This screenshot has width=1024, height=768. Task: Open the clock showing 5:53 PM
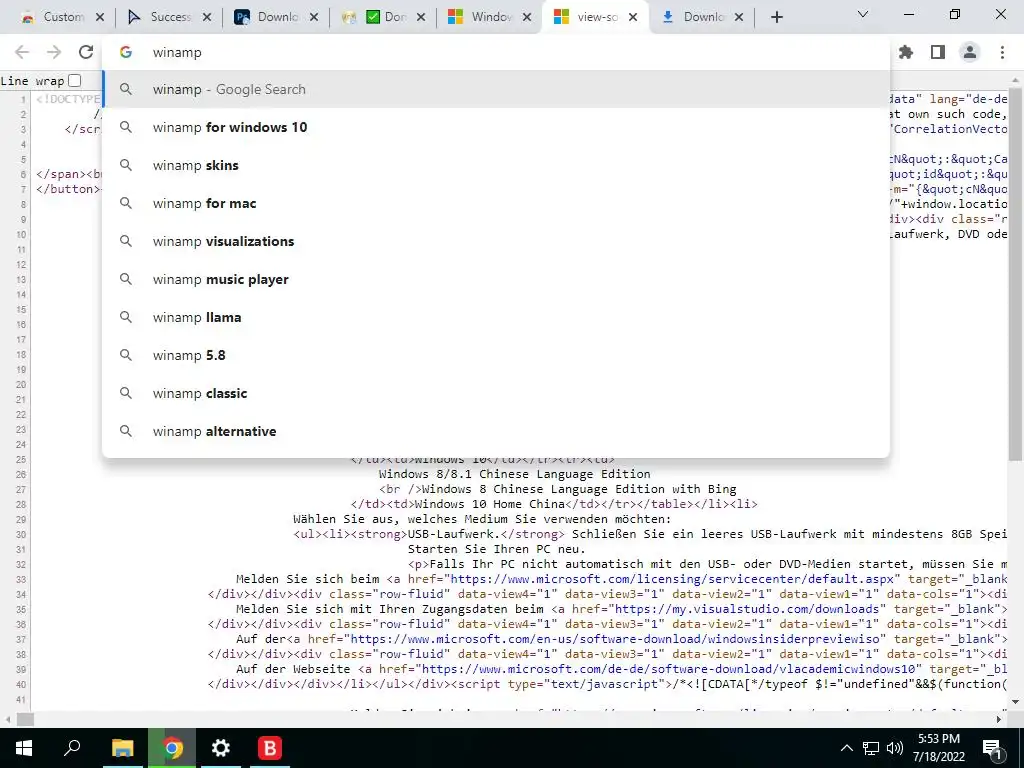(x=939, y=748)
